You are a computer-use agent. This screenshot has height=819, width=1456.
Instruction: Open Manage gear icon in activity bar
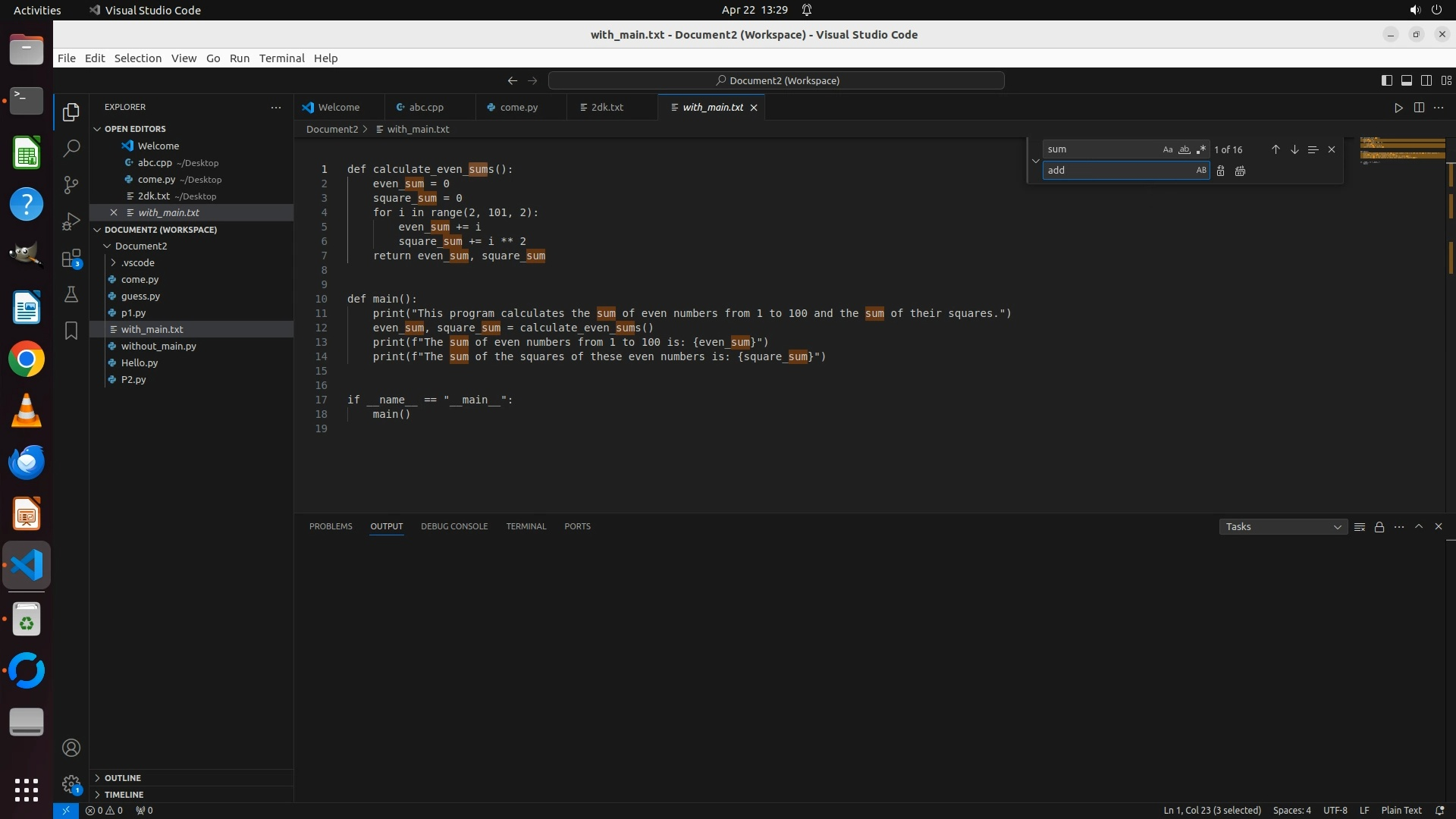click(x=71, y=783)
